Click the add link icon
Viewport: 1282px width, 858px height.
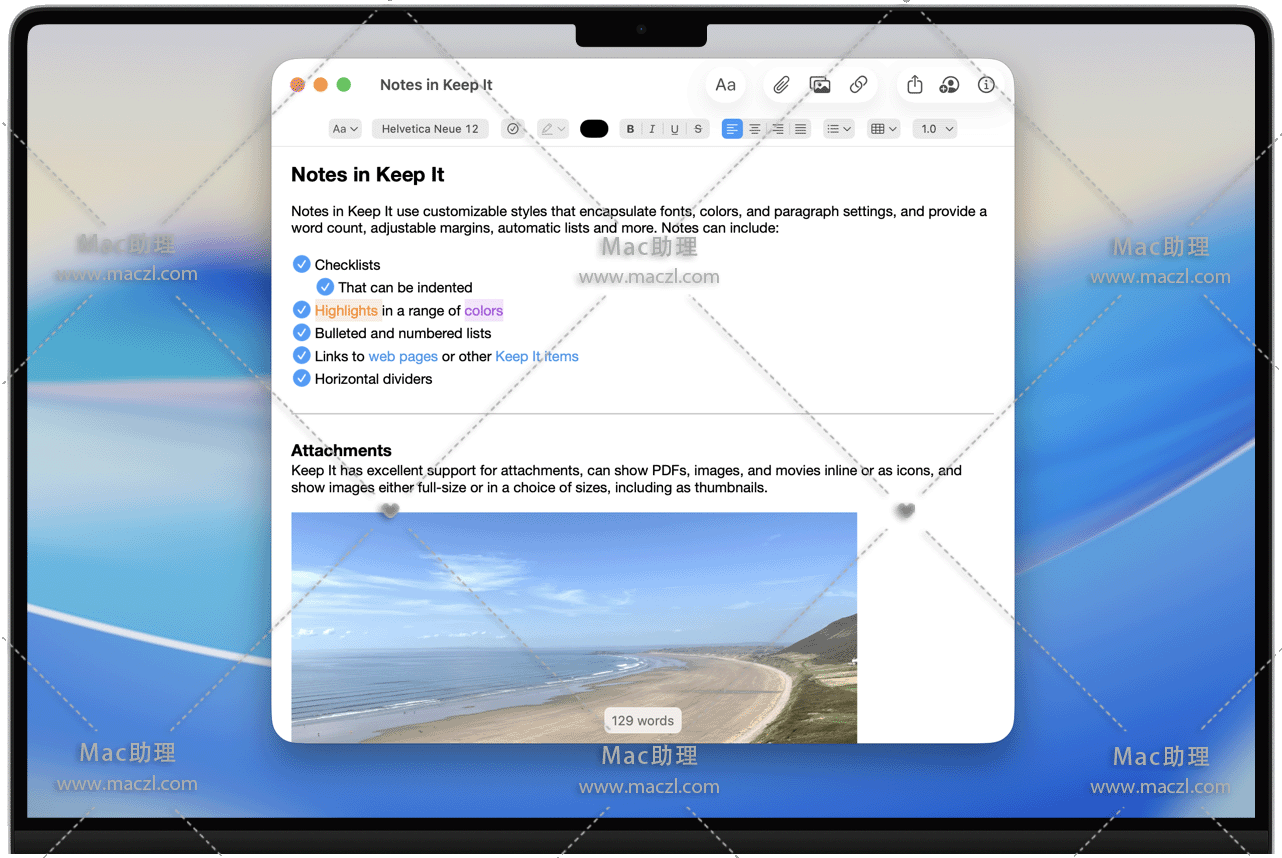tap(858, 85)
